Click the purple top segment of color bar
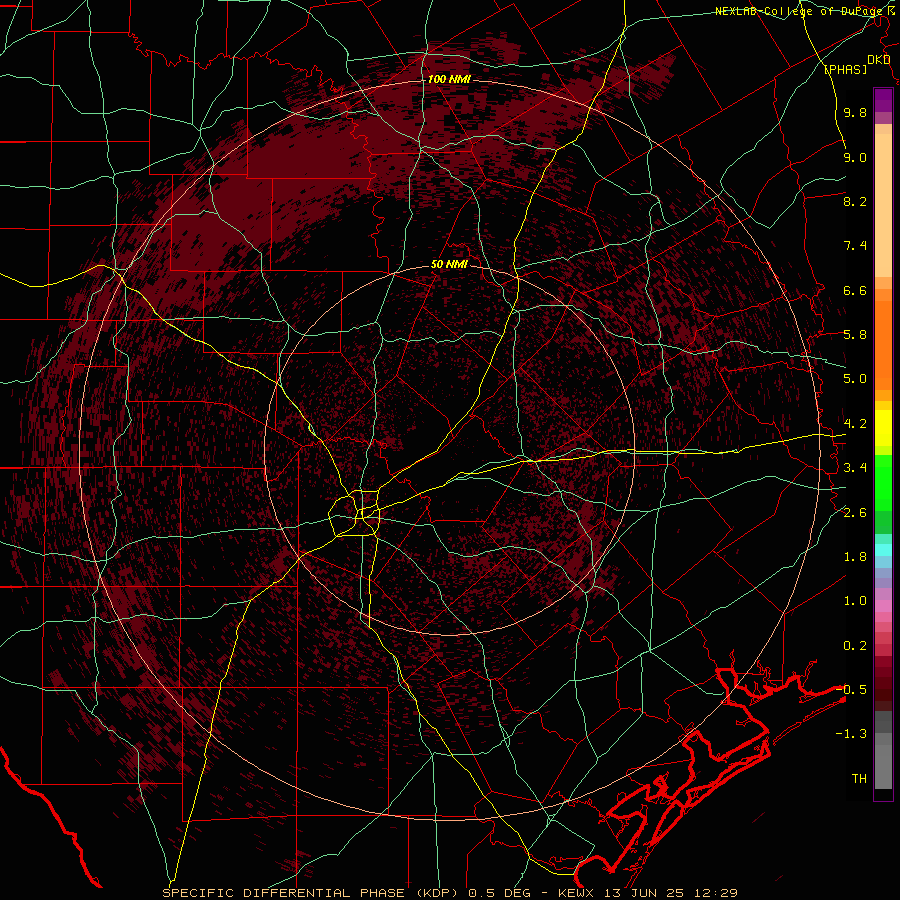The width and height of the screenshot is (900, 900). pos(883,100)
